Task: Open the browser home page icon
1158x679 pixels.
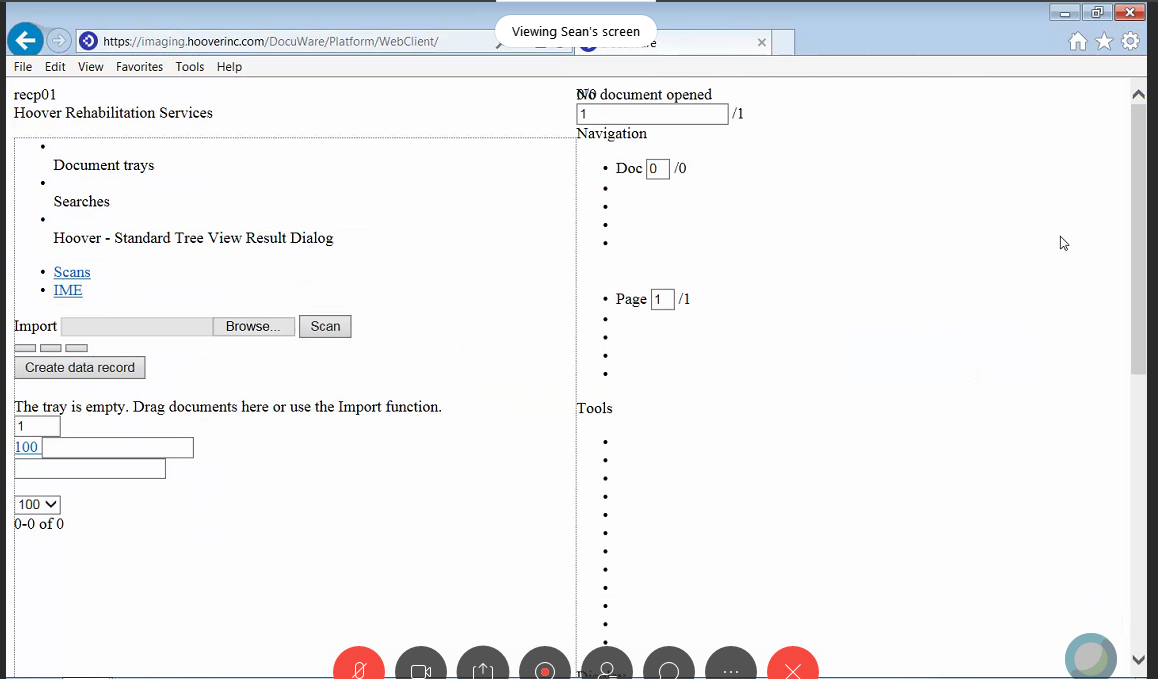Action: [x=1078, y=41]
